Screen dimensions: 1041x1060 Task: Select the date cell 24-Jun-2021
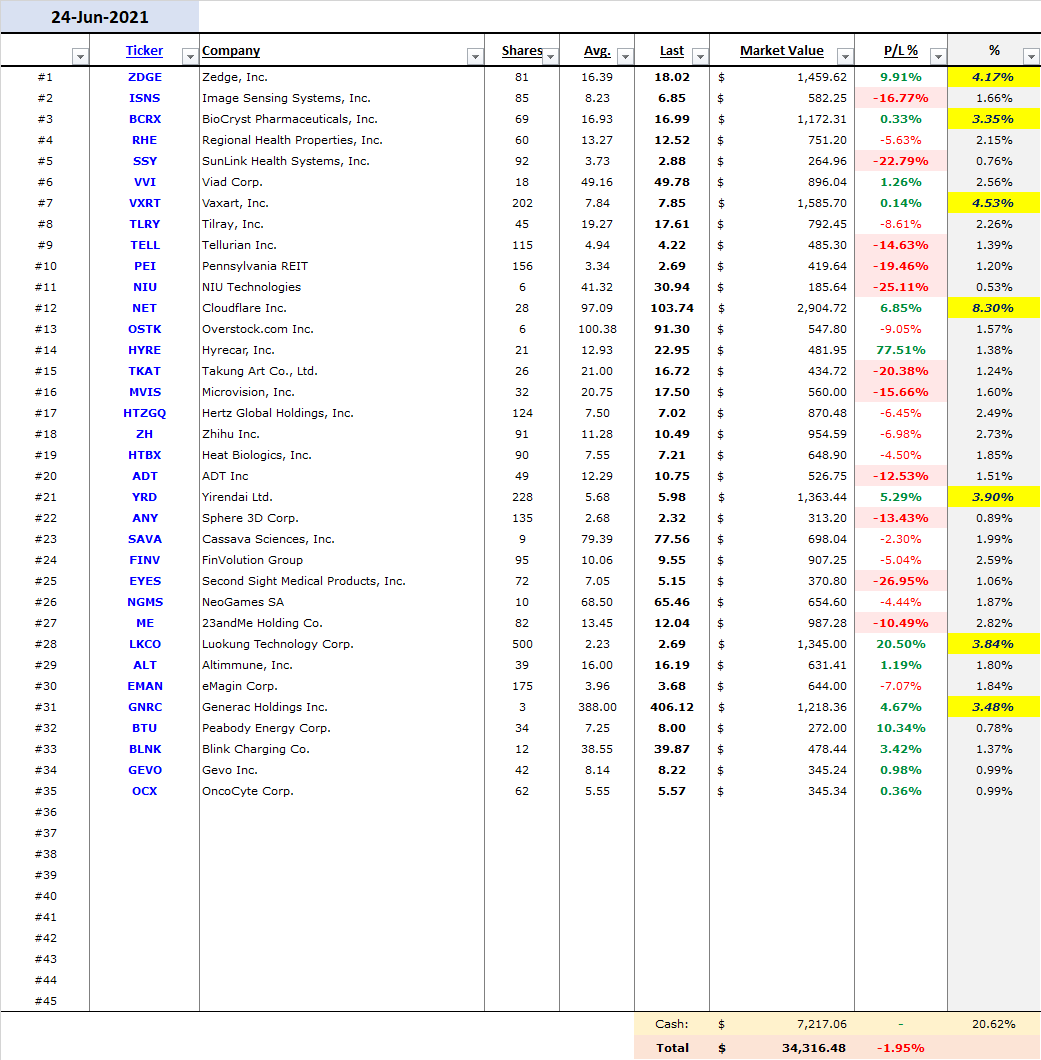[x=99, y=17]
